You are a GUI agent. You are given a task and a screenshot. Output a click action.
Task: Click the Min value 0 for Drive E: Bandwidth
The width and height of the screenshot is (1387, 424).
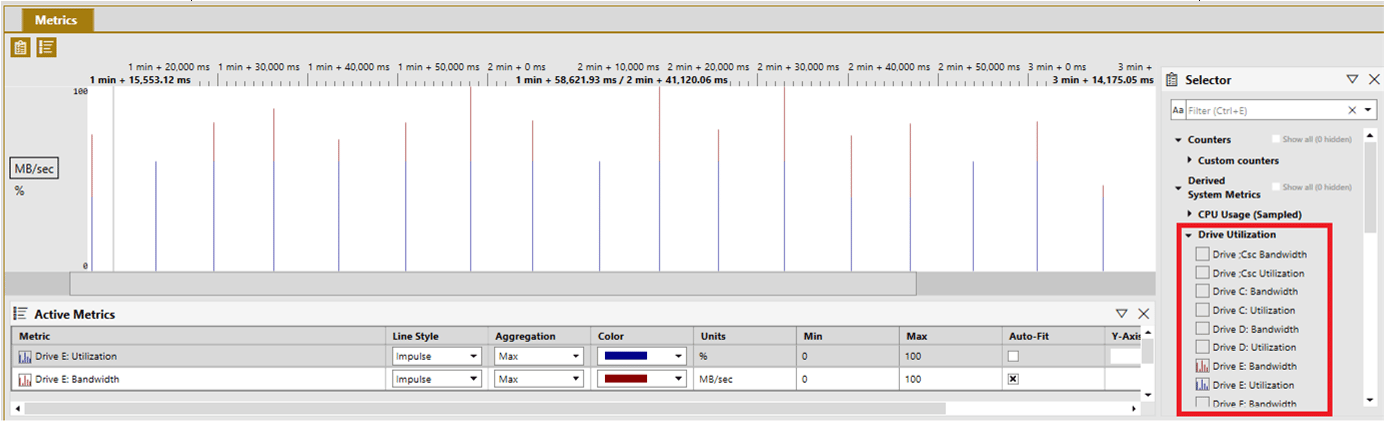pos(804,380)
